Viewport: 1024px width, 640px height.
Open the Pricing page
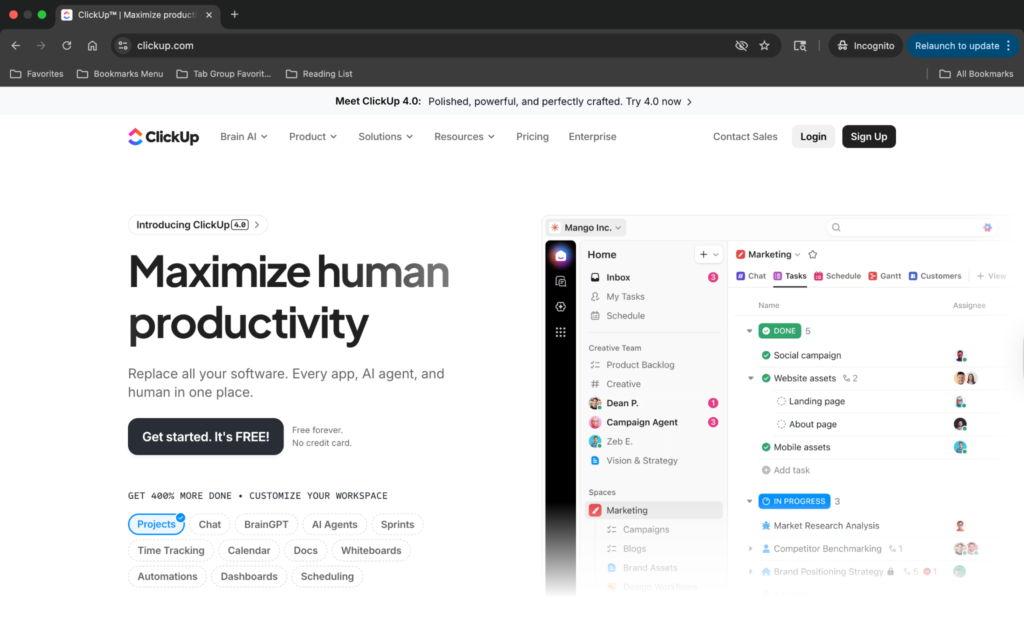[x=532, y=136]
